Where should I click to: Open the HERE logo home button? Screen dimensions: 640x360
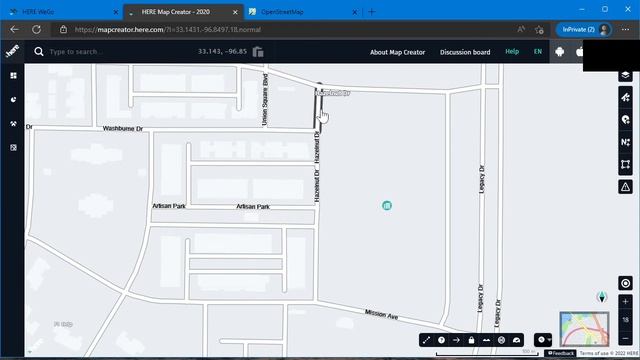click(x=12, y=51)
